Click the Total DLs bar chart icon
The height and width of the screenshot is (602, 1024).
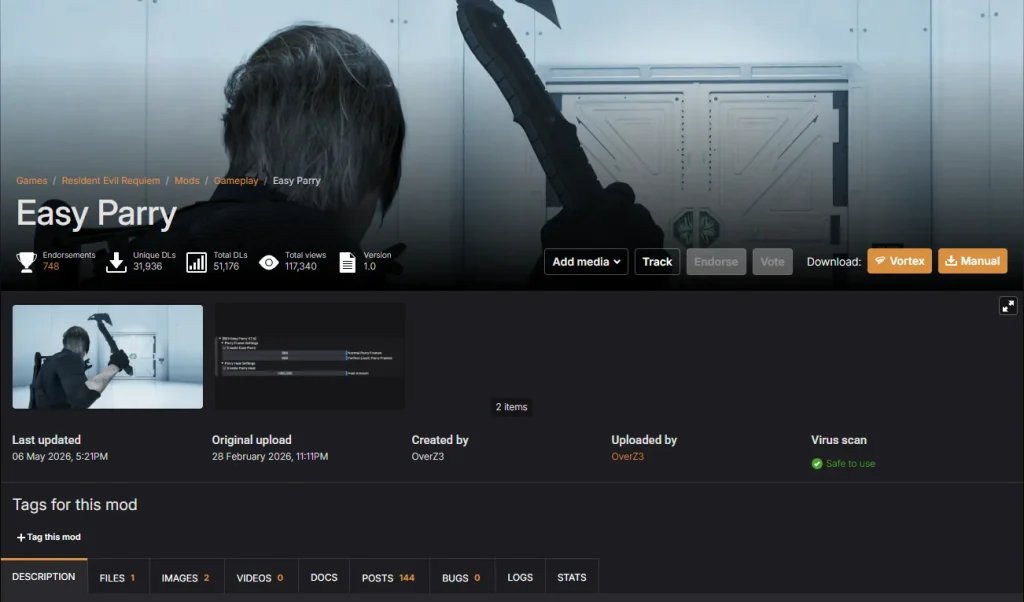coord(197,262)
